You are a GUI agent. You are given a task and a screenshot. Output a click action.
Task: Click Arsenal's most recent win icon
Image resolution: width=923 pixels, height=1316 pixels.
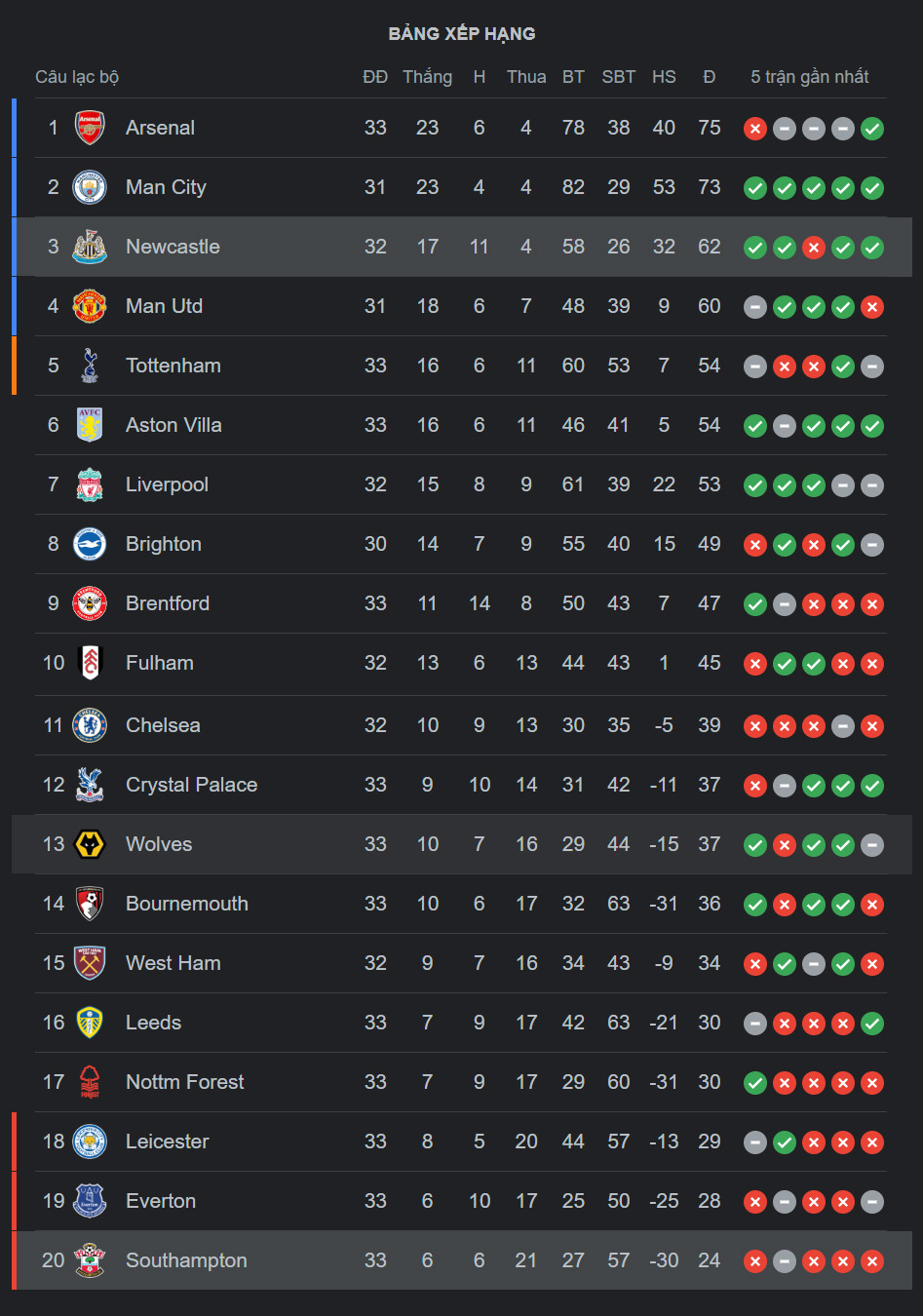coord(872,129)
